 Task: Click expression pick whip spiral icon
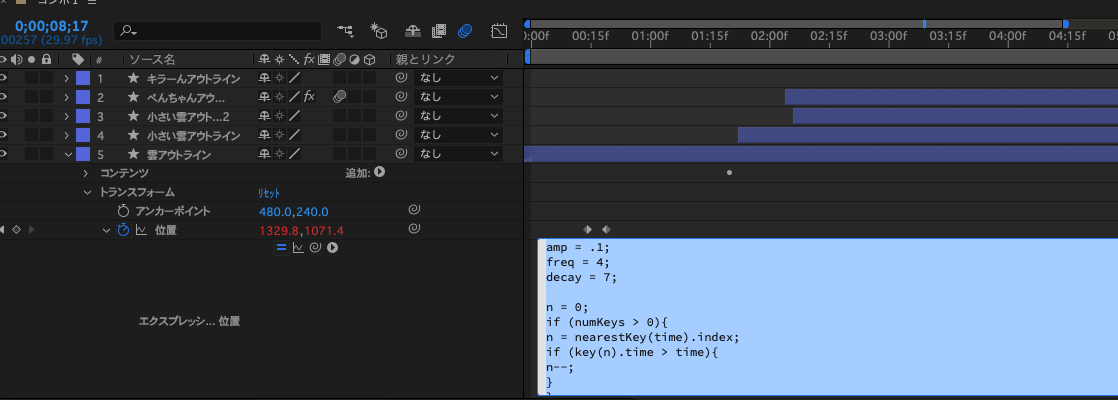coord(314,247)
